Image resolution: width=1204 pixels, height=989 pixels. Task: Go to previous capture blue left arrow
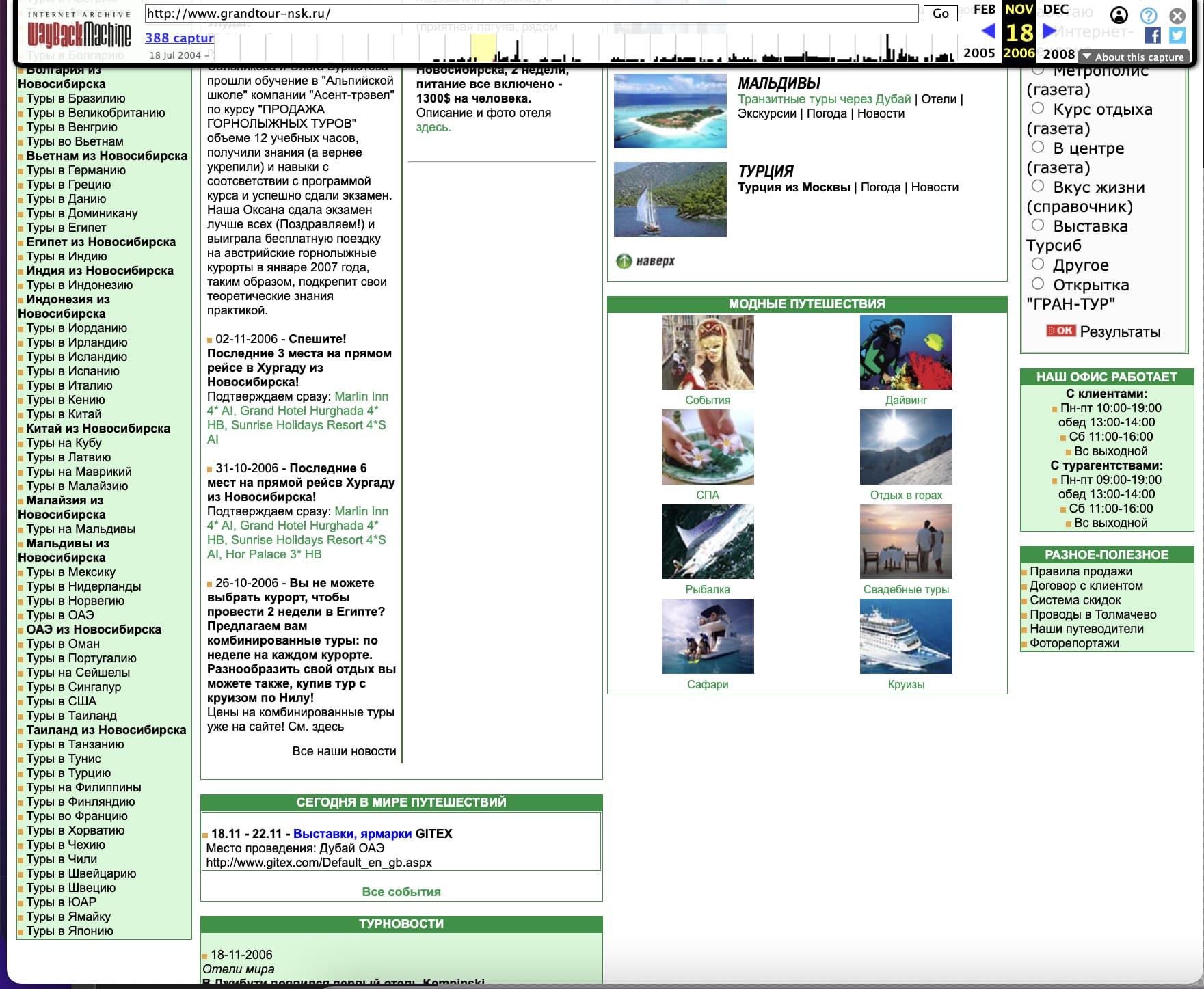988,31
